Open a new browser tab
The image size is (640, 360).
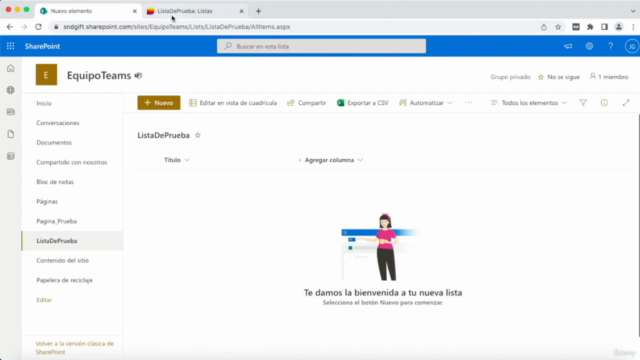(258, 11)
